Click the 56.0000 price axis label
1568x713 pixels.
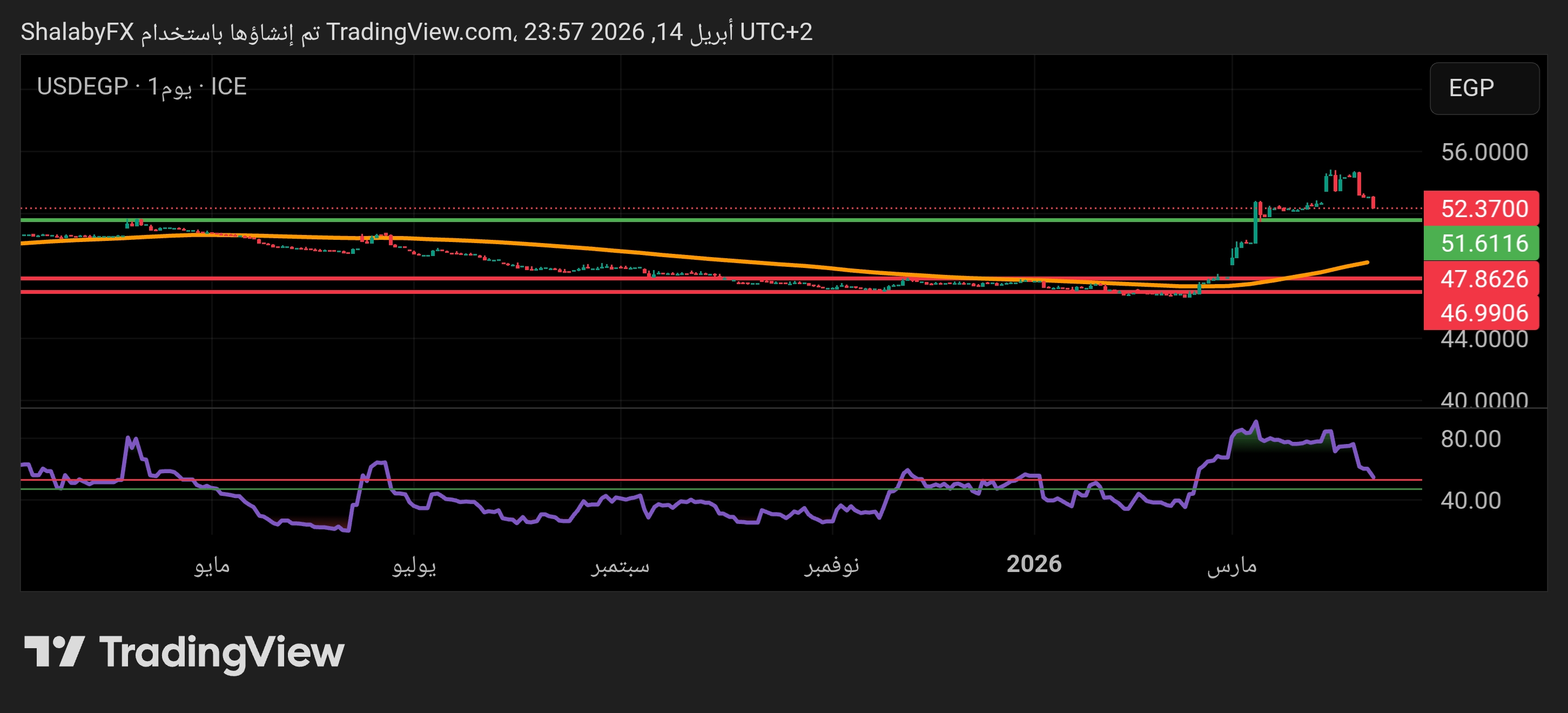1483,152
